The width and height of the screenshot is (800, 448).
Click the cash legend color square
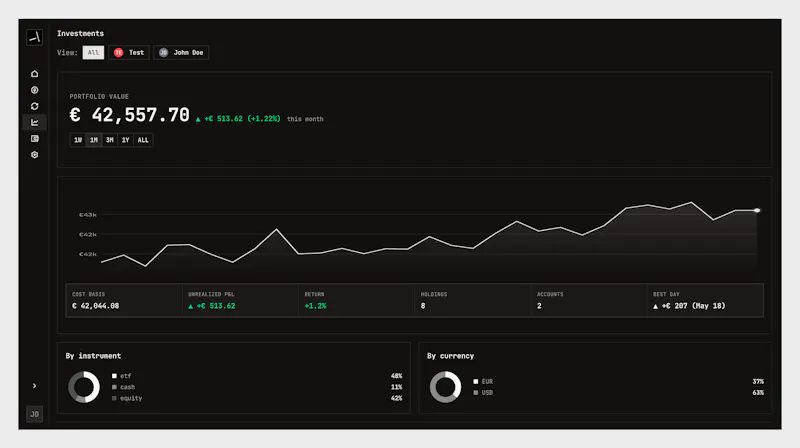tap(114, 387)
